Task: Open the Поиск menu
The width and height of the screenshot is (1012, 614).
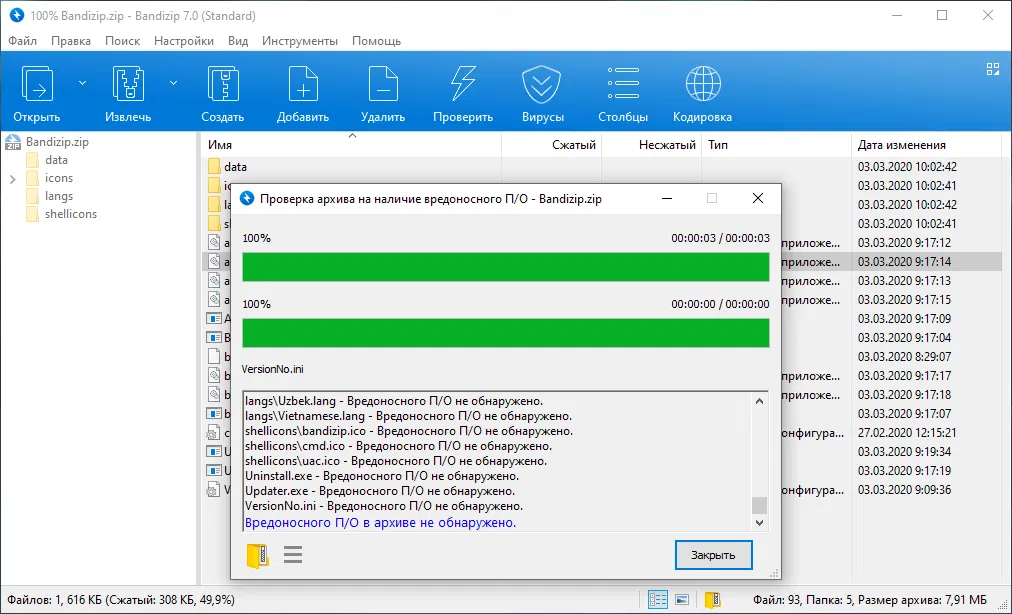Action: [123, 41]
